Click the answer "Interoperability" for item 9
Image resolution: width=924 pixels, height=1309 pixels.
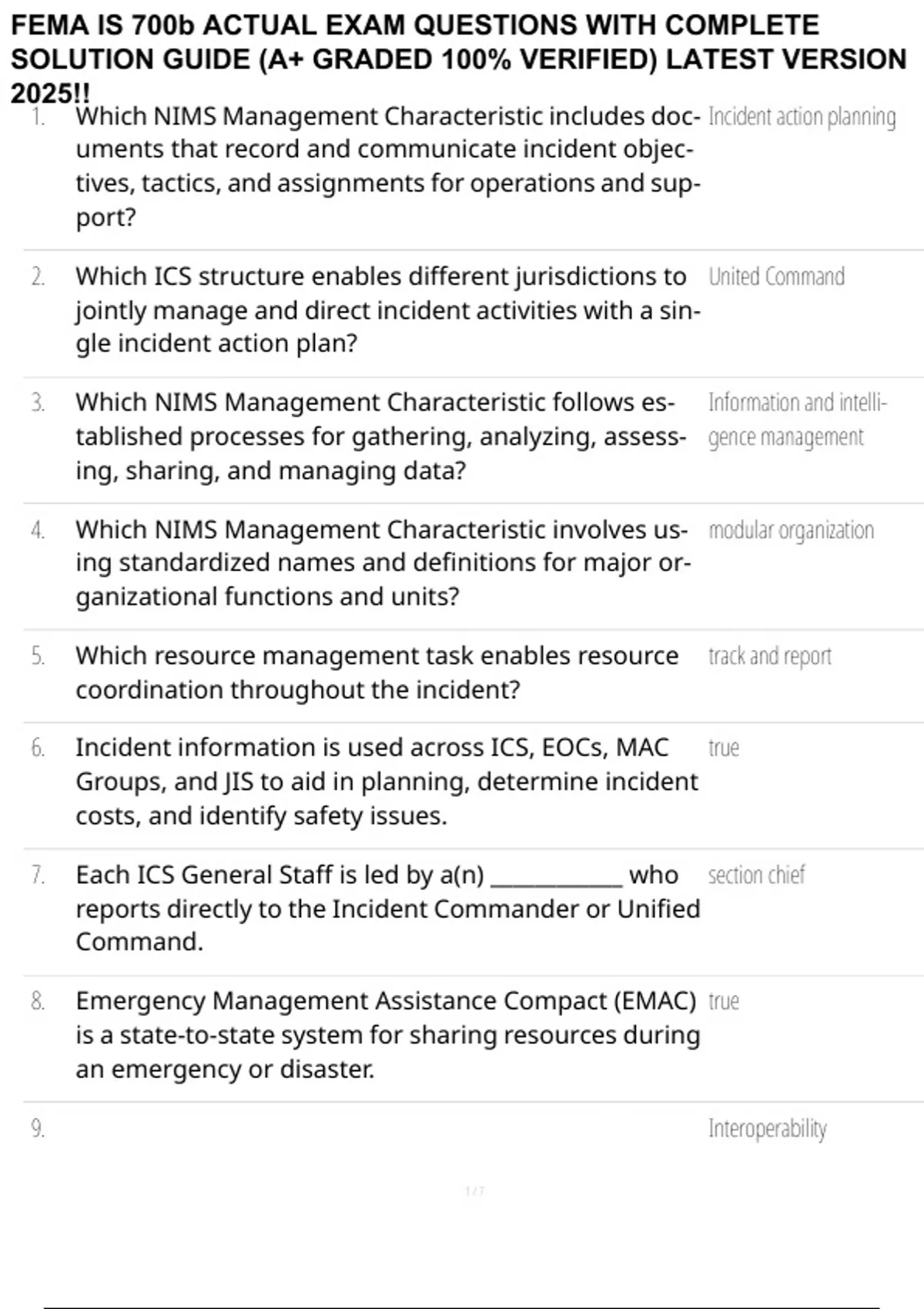(767, 1129)
